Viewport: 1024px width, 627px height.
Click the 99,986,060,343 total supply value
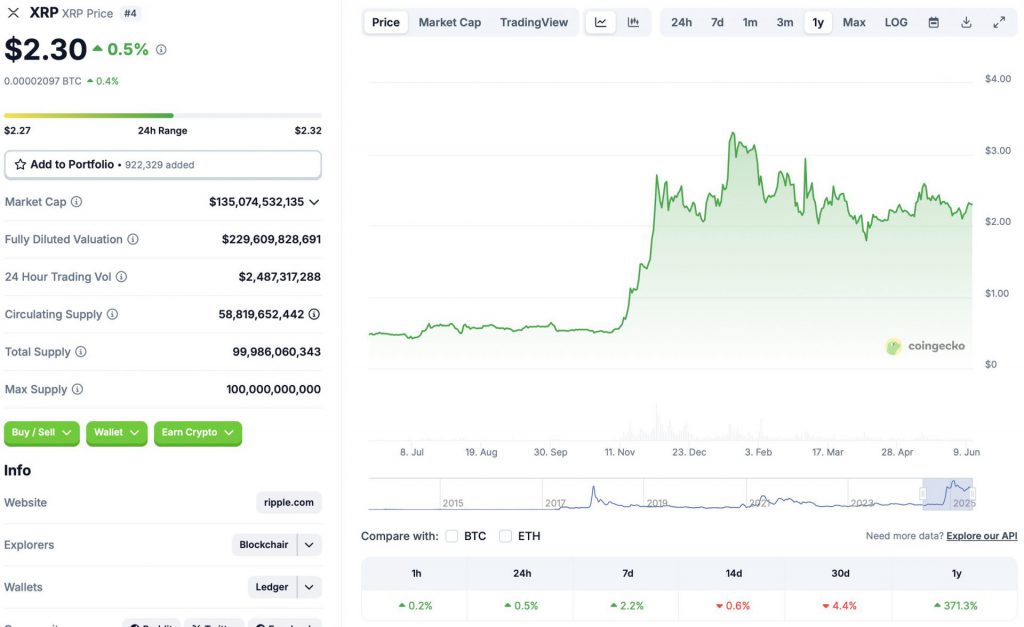coord(277,352)
